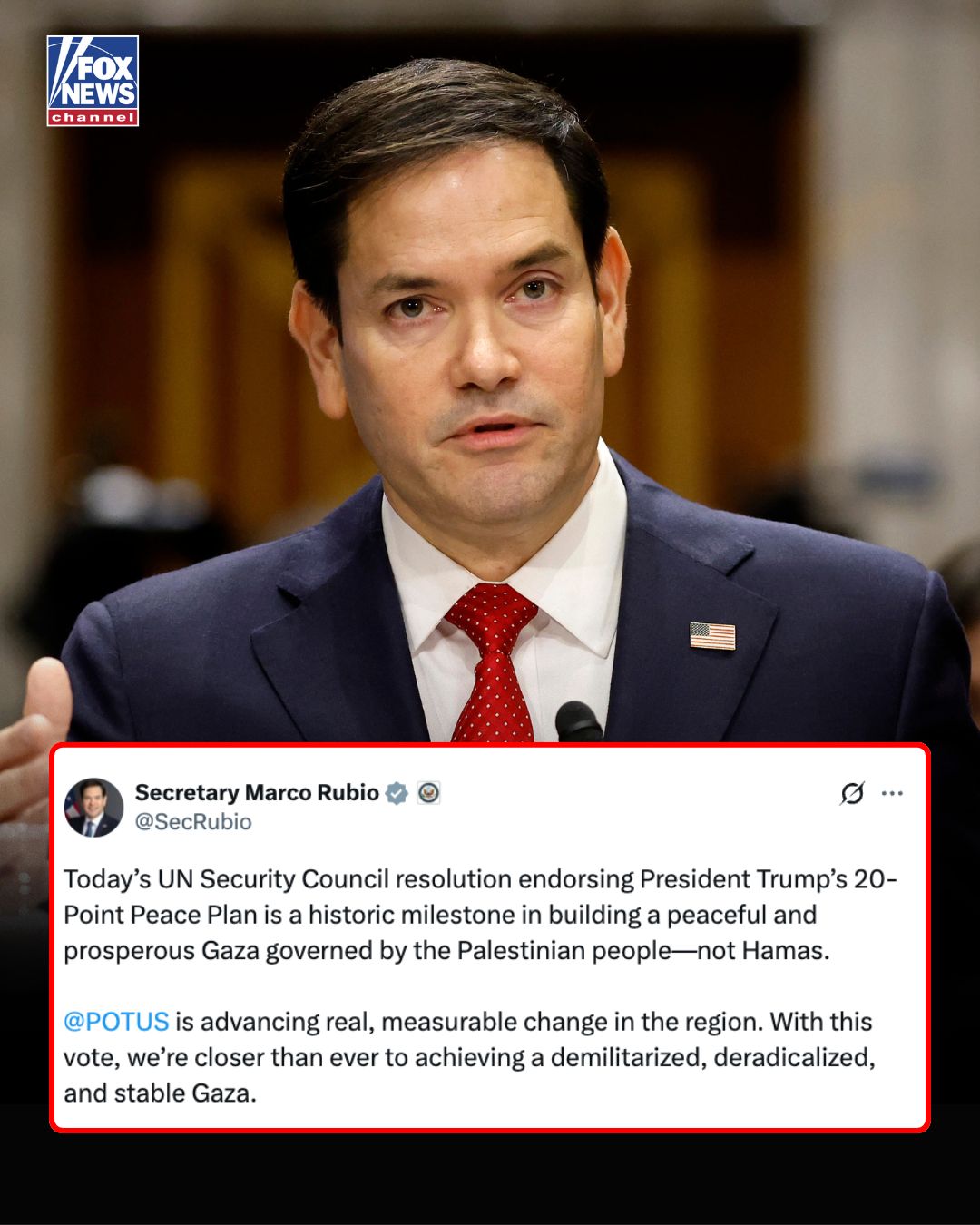The height and width of the screenshot is (1225, 980).
Task: Click the red "channel" strip in logo
Action: pyautogui.click(x=93, y=118)
